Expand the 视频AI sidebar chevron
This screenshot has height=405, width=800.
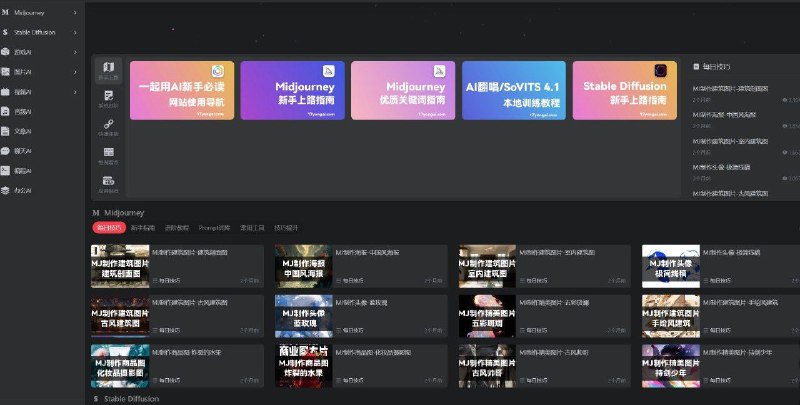tap(75, 92)
